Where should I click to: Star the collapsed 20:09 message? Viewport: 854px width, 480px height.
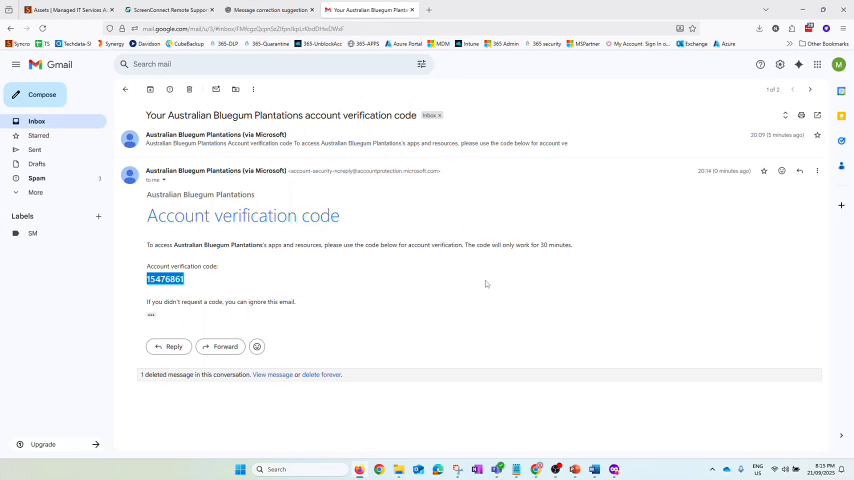pyautogui.click(x=818, y=135)
